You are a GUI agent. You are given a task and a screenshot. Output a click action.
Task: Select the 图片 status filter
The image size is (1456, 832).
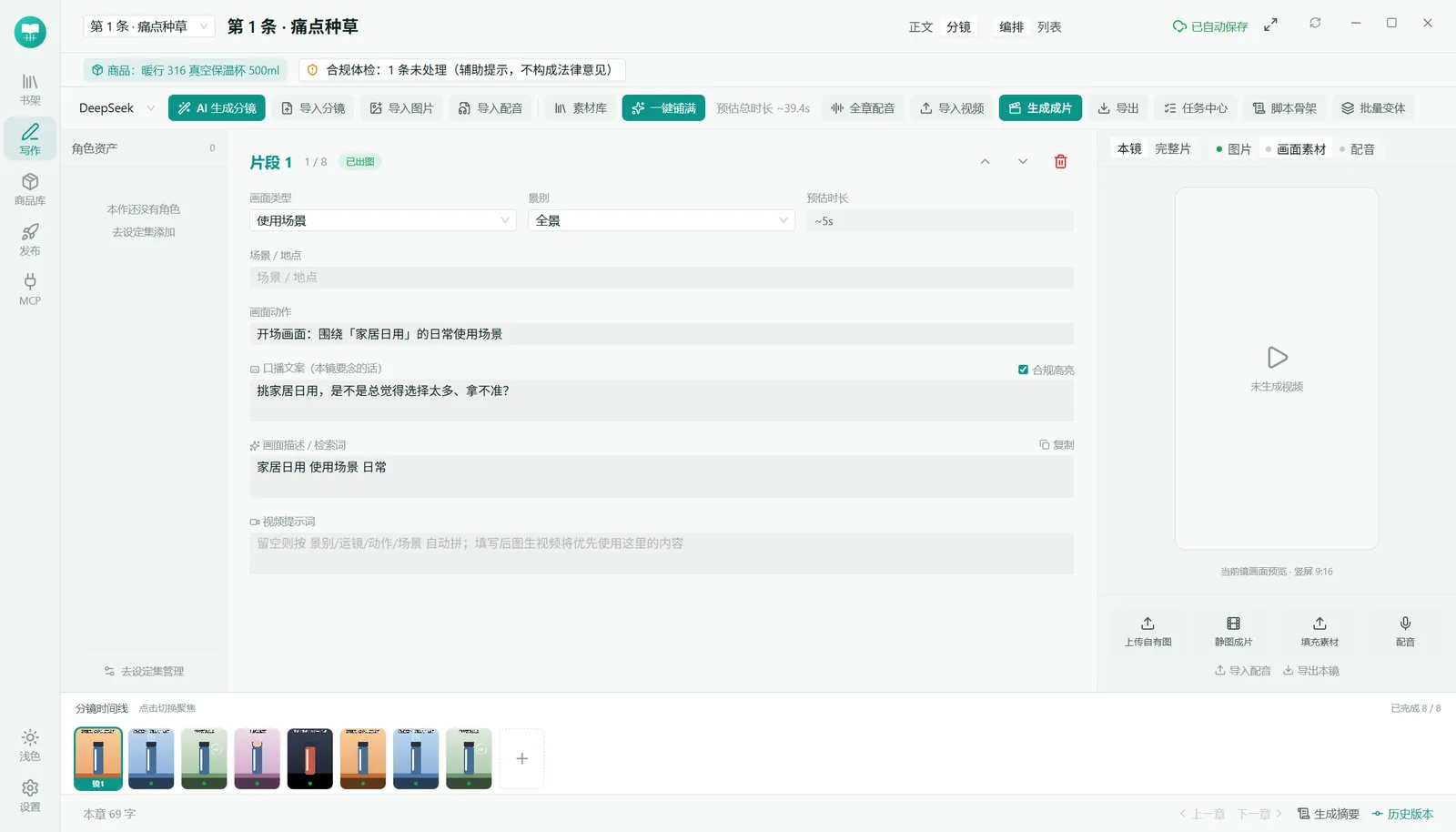click(1233, 149)
